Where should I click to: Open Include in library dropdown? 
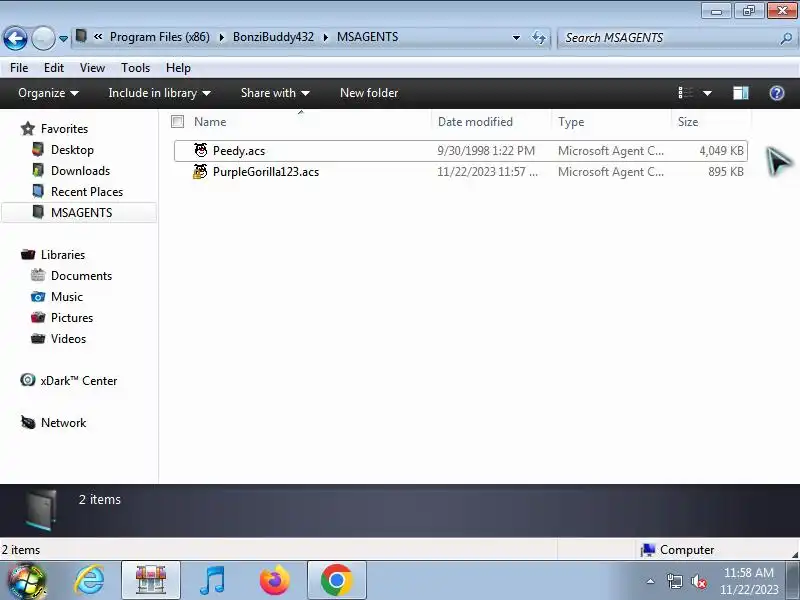[159, 93]
